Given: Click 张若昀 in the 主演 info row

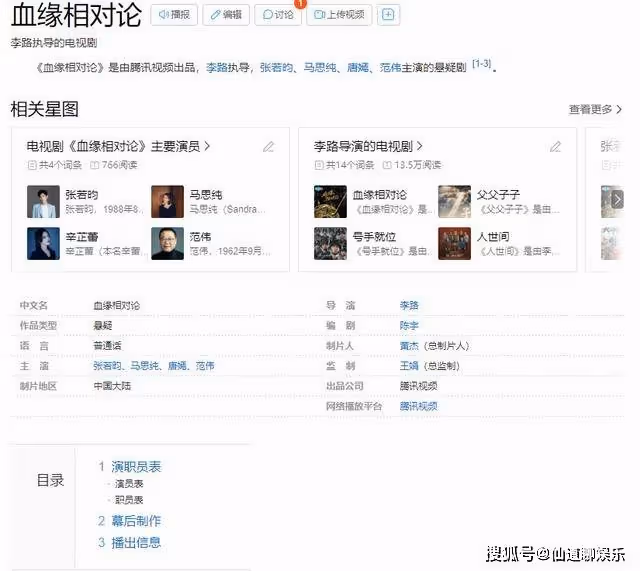Looking at the screenshot, I should coord(107,366).
